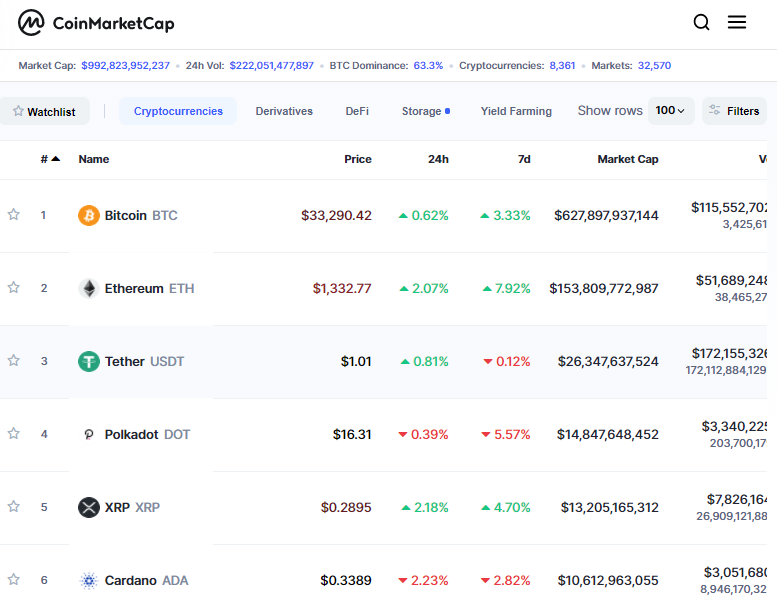Image resolution: width=777 pixels, height=613 pixels.
Task: Click Ethereum price $1,332.77
Action: click(x=342, y=288)
